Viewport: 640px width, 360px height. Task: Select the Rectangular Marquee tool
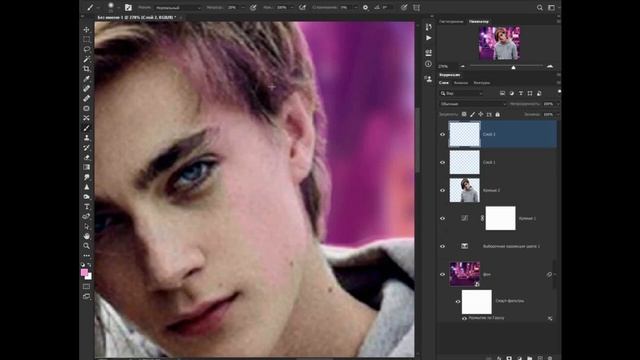87,40
